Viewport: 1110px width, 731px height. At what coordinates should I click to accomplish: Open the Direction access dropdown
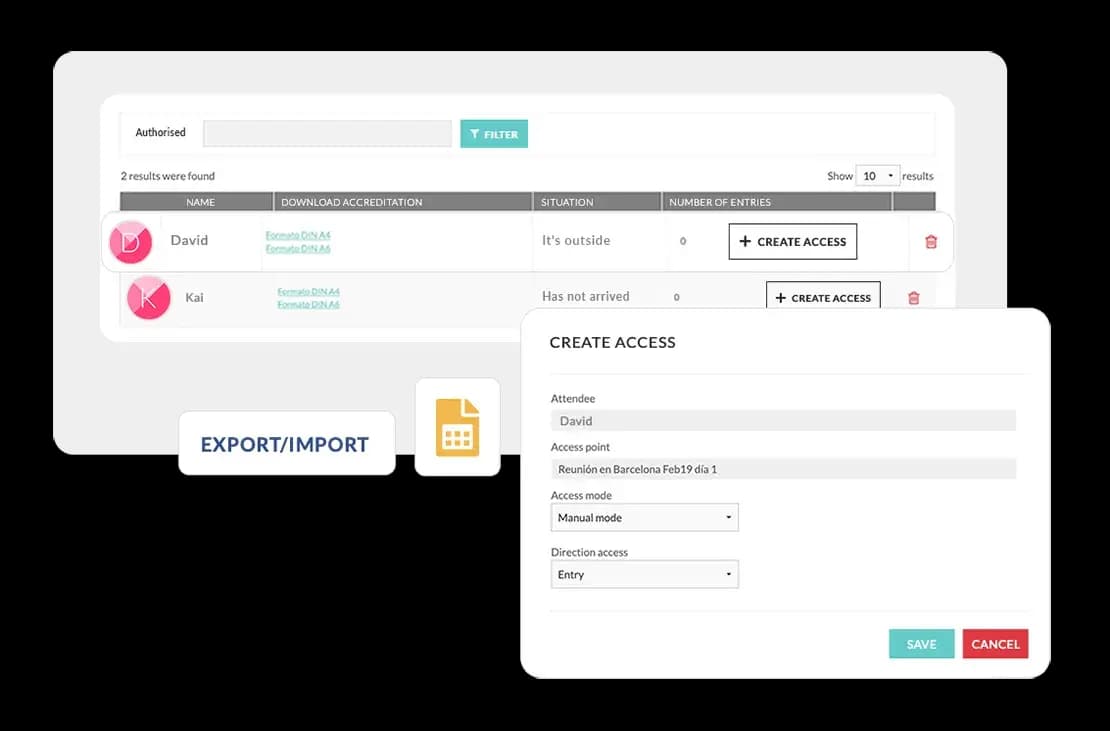pyautogui.click(x=644, y=575)
